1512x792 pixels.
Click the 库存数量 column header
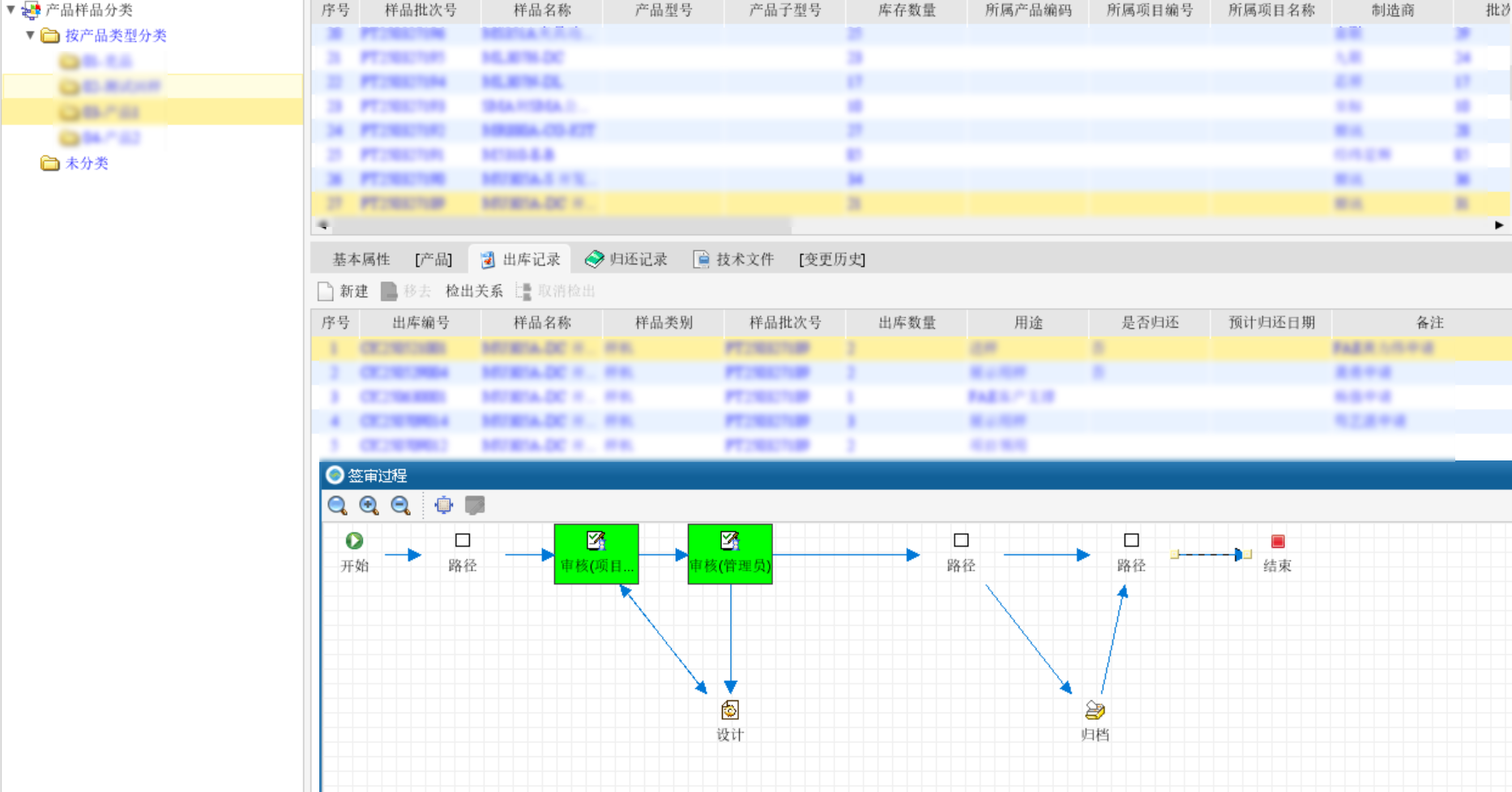[x=906, y=11]
